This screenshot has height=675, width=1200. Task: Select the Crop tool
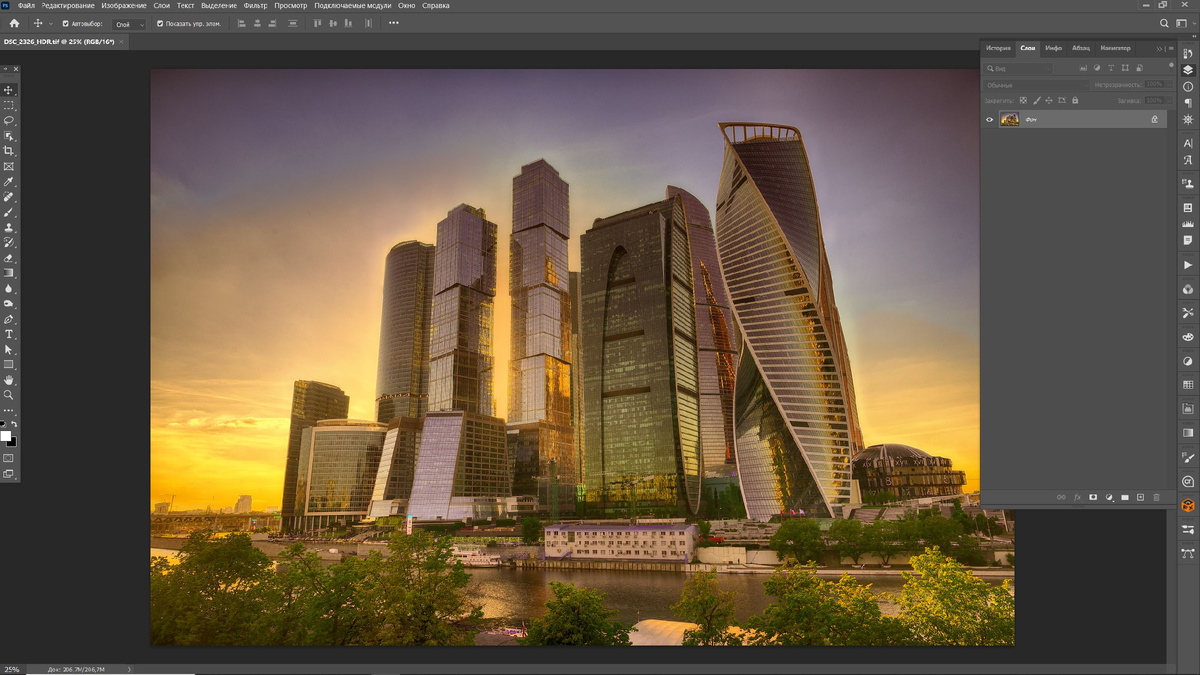coord(10,150)
